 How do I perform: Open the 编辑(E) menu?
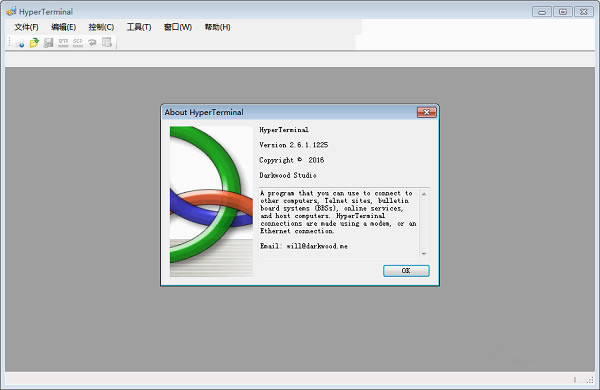point(64,27)
